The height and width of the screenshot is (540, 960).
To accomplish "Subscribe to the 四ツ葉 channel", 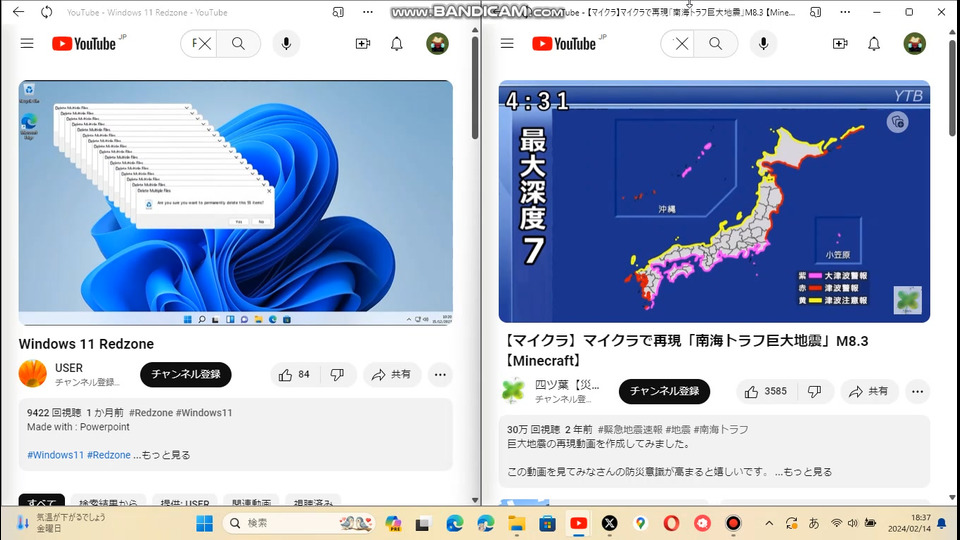I will [664, 391].
